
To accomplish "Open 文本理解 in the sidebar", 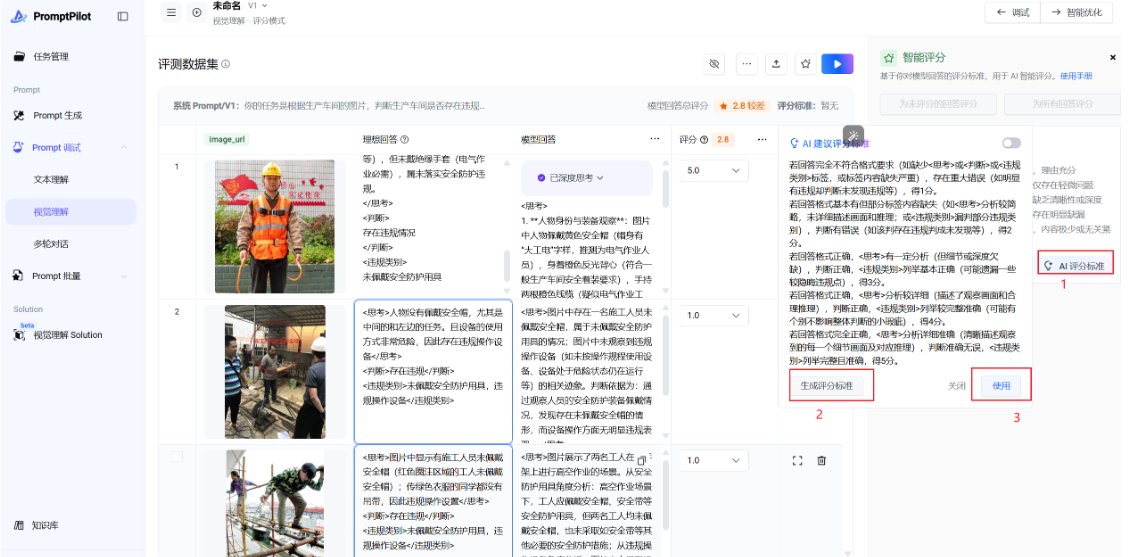I will (x=51, y=180).
